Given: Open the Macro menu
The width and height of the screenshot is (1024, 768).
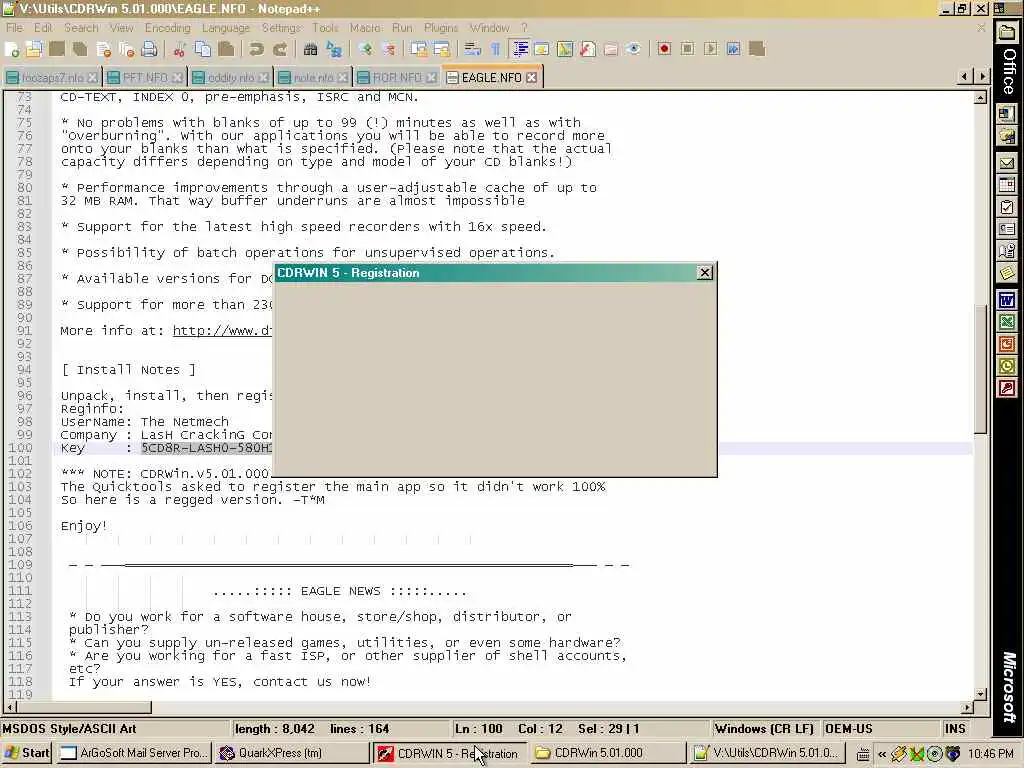Looking at the screenshot, I should 365,27.
